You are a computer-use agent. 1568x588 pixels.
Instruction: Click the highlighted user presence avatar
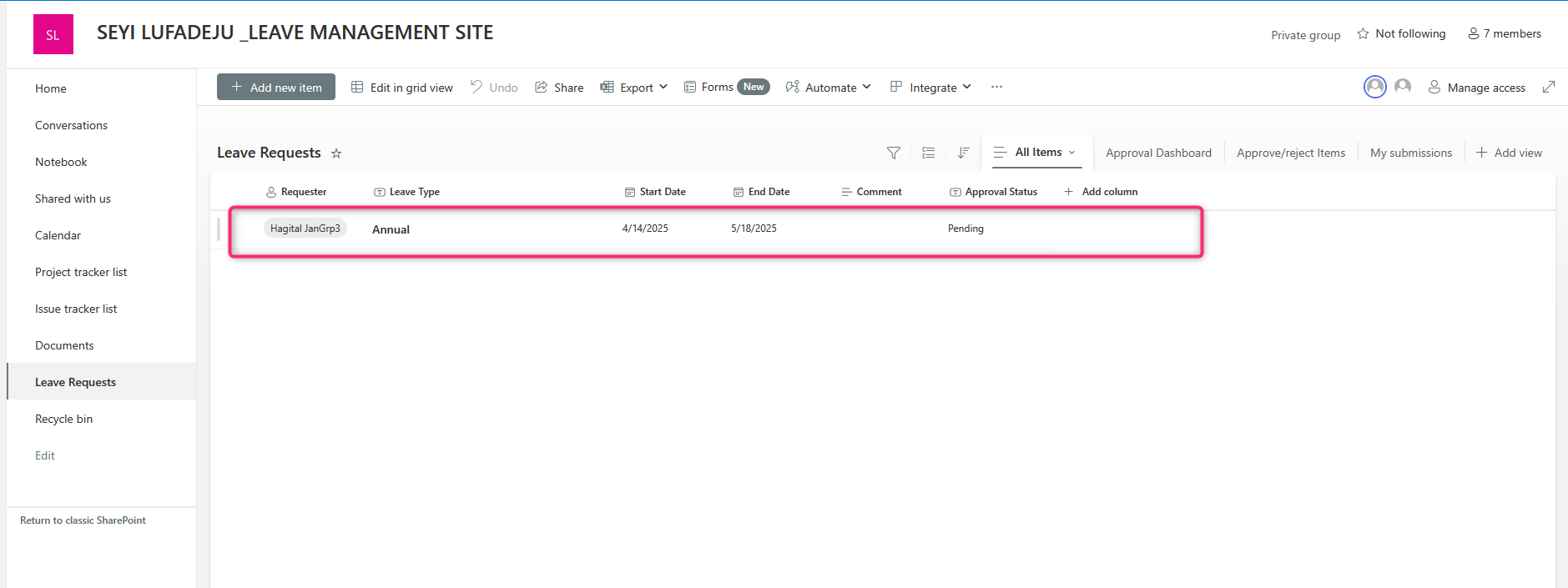point(1375,86)
